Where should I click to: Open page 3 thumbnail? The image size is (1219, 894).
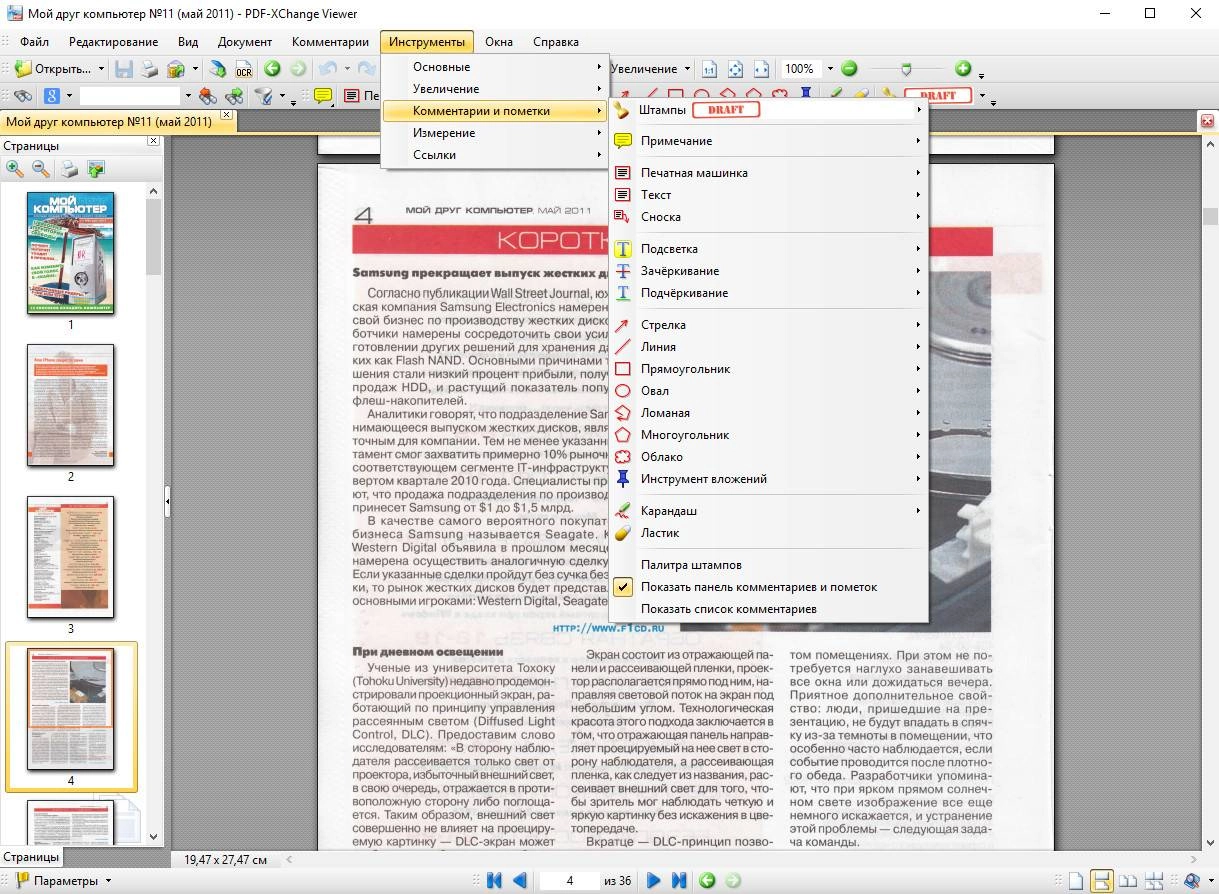pyautogui.click(x=70, y=557)
